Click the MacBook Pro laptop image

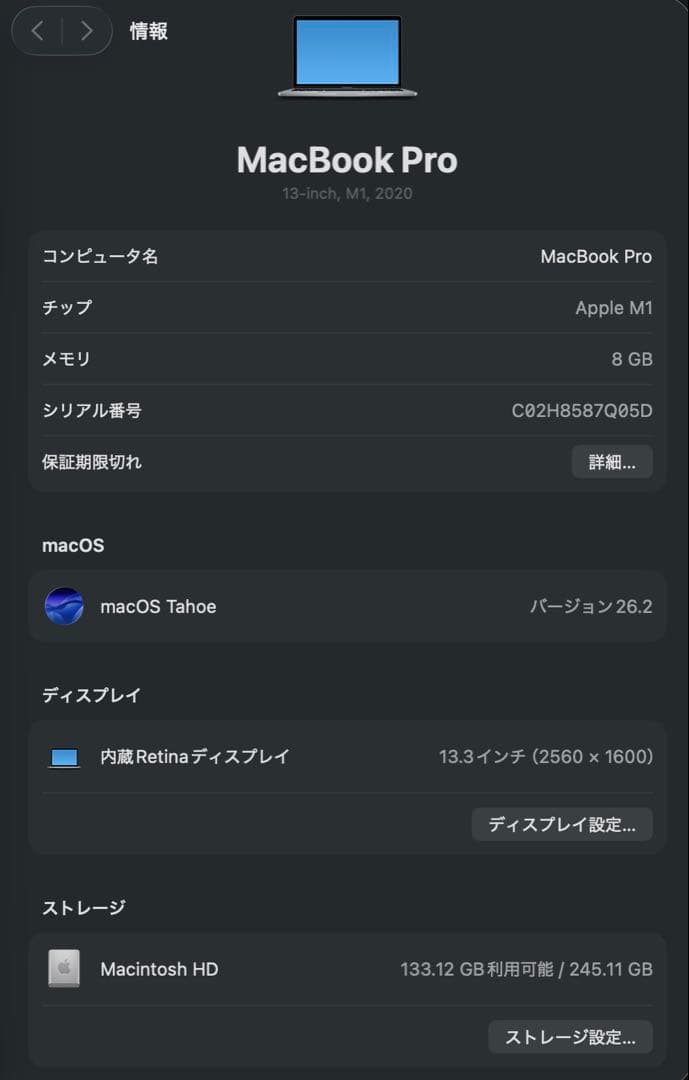347,55
